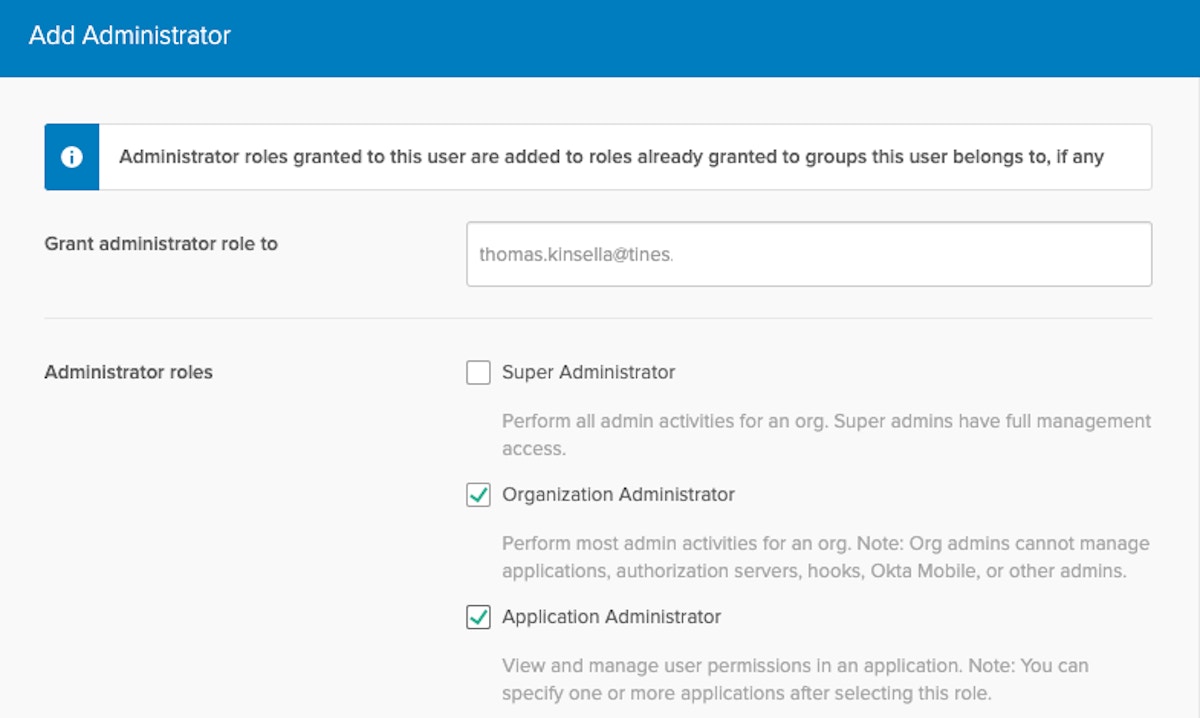Enable the Super Administrator checkbox
This screenshot has height=718, width=1200.
tap(478, 373)
